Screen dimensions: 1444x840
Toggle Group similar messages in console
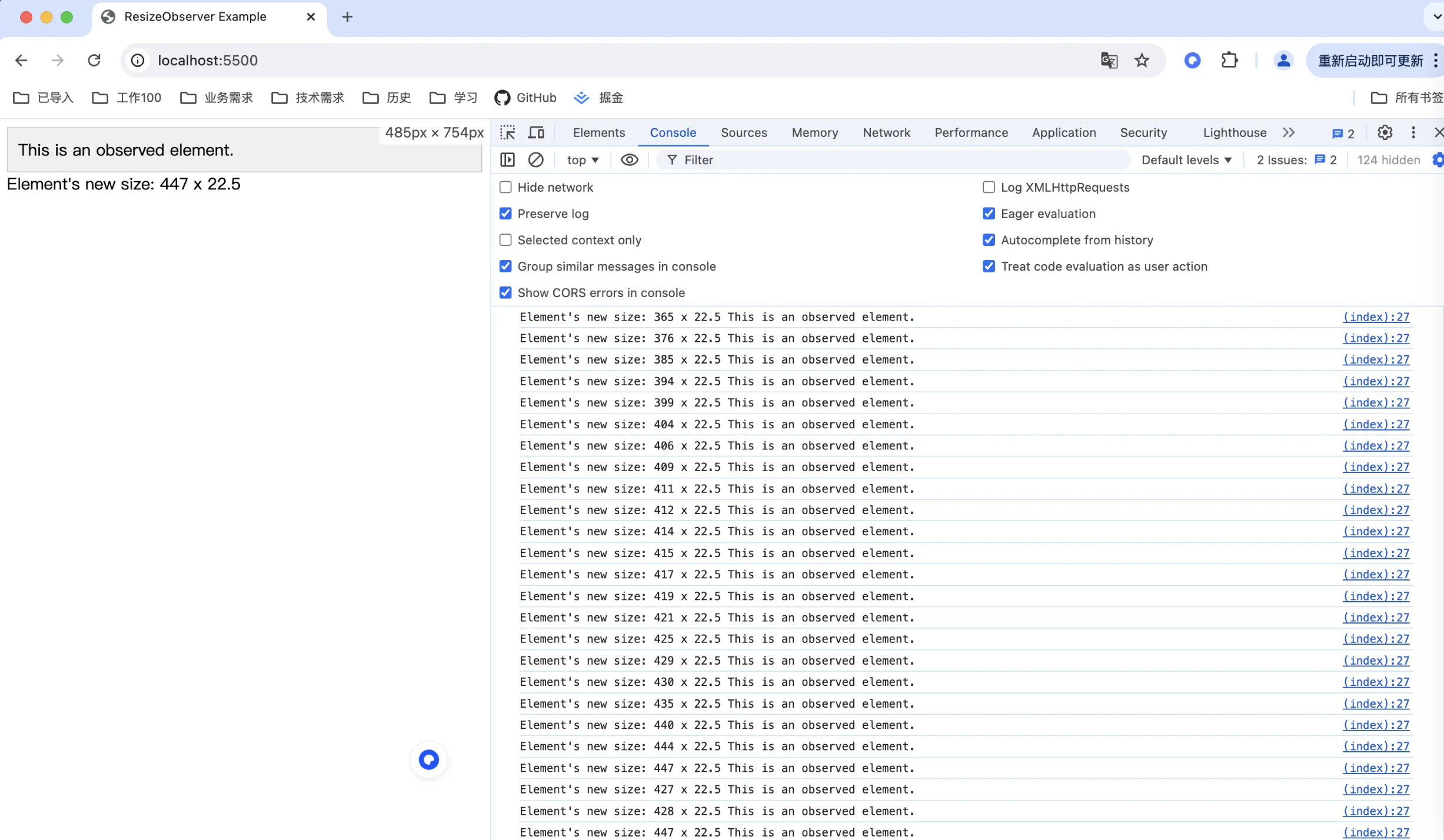point(506,266)
